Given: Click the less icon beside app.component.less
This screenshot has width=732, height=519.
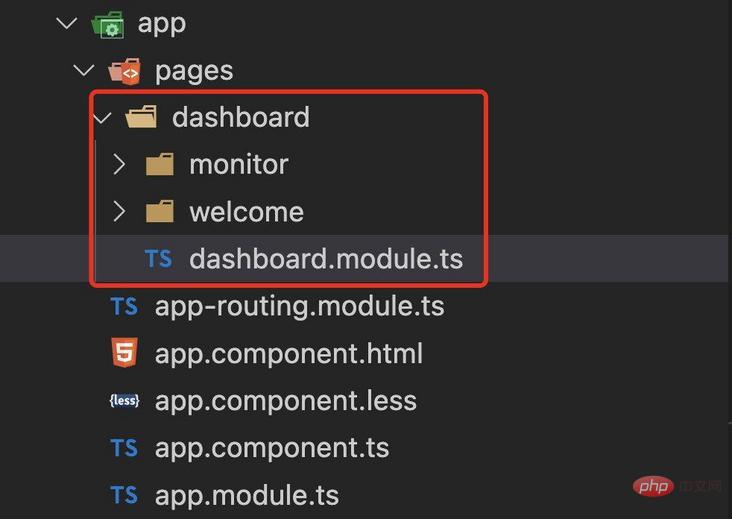Looking at the screenshot, I should [x=124, y=401].
